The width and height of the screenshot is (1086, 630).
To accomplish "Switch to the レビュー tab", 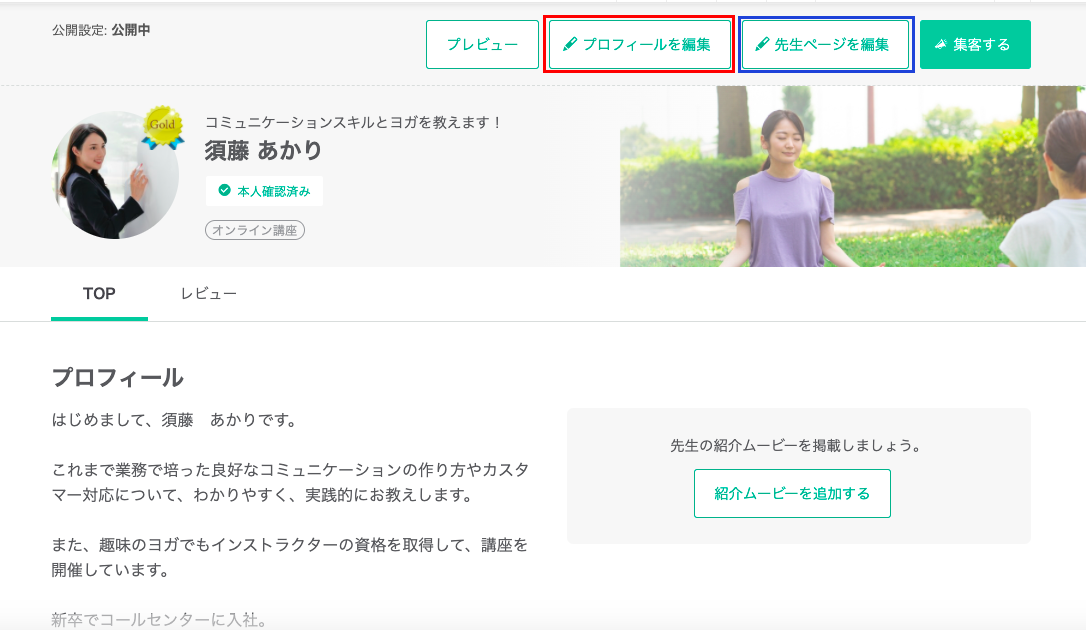I will point(208,294).
